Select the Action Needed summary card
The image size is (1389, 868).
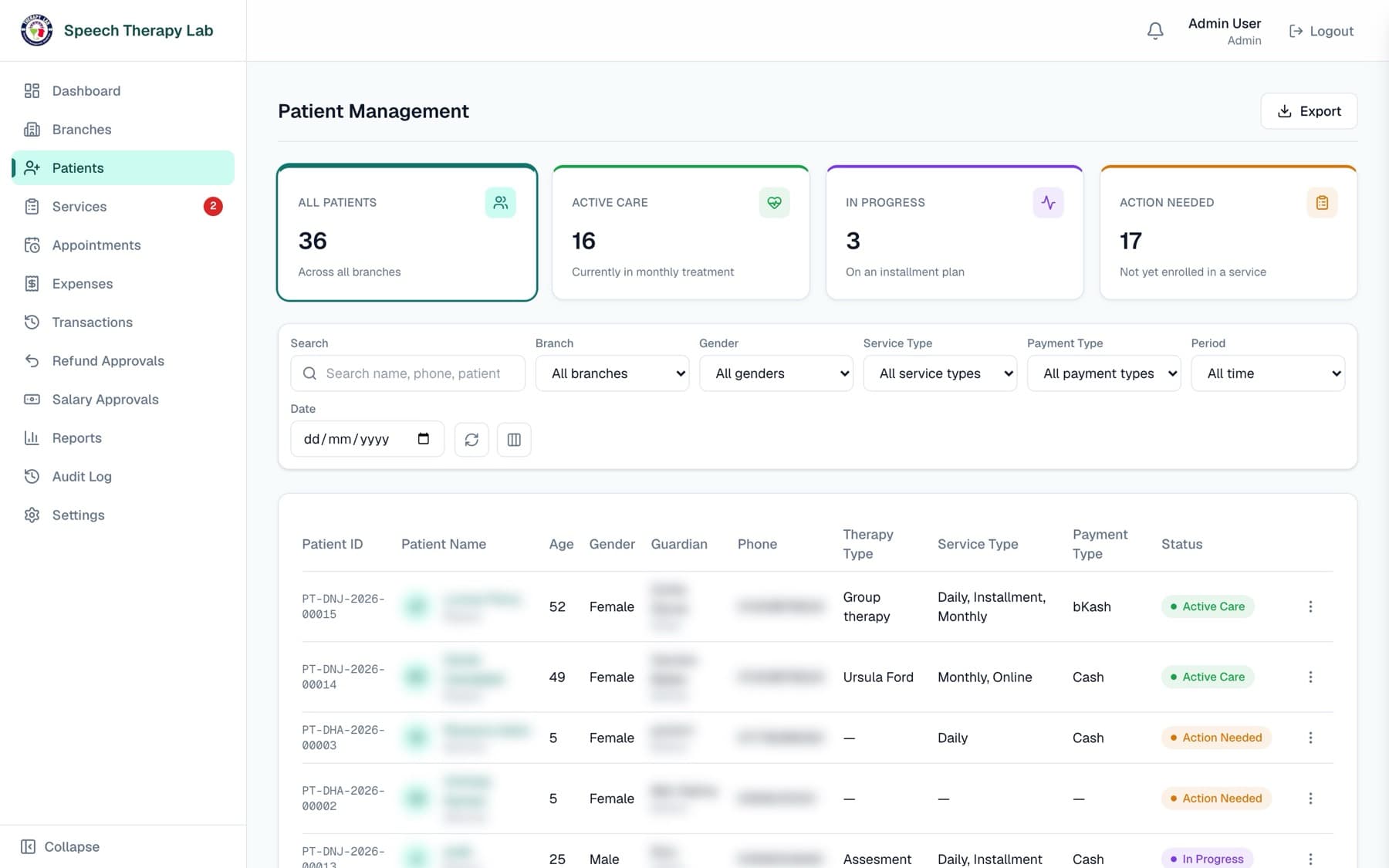tap(1228, 232)
